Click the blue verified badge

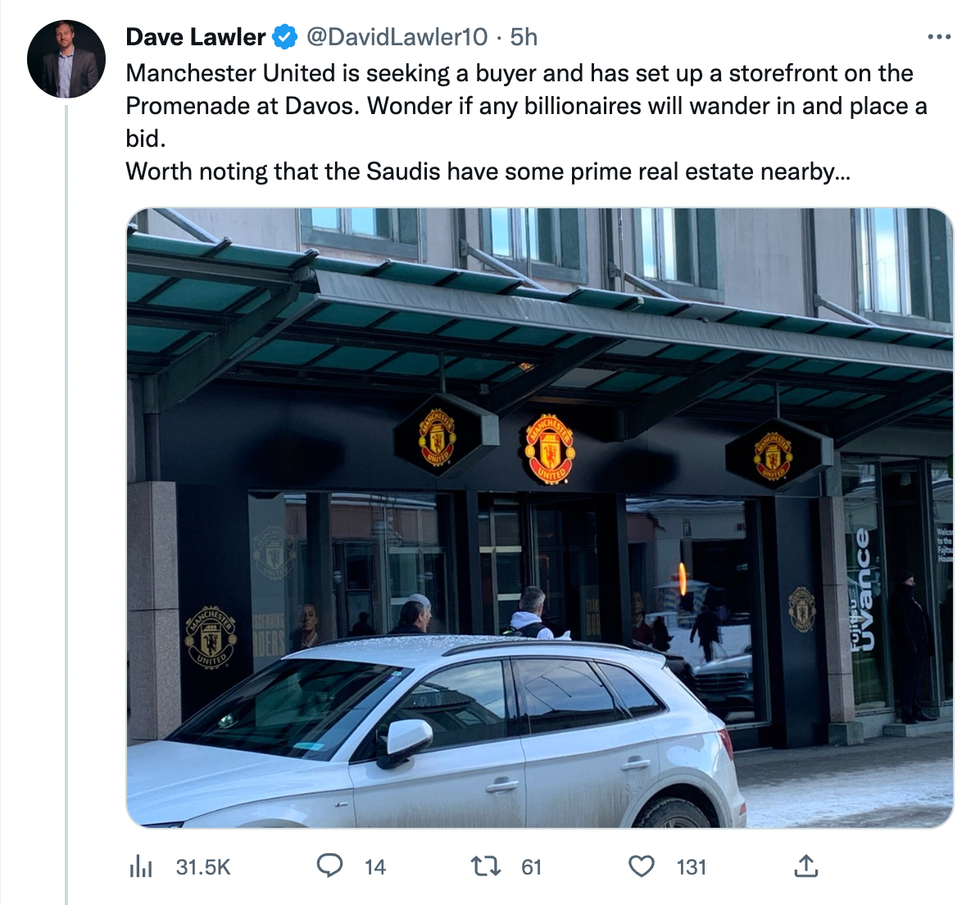pos(285,38)
